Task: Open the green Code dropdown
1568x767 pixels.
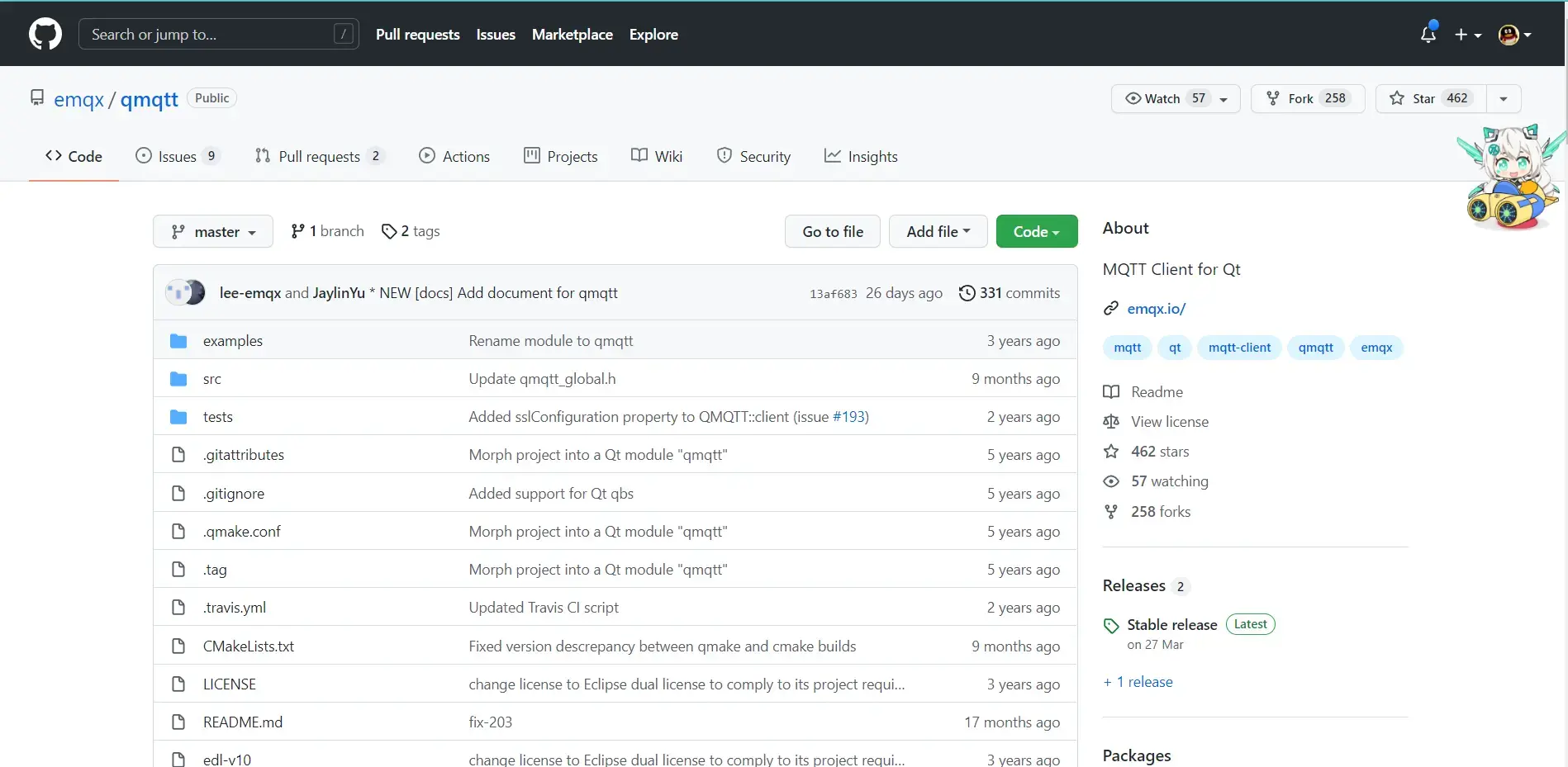Action: click(x=1037, y=231)
